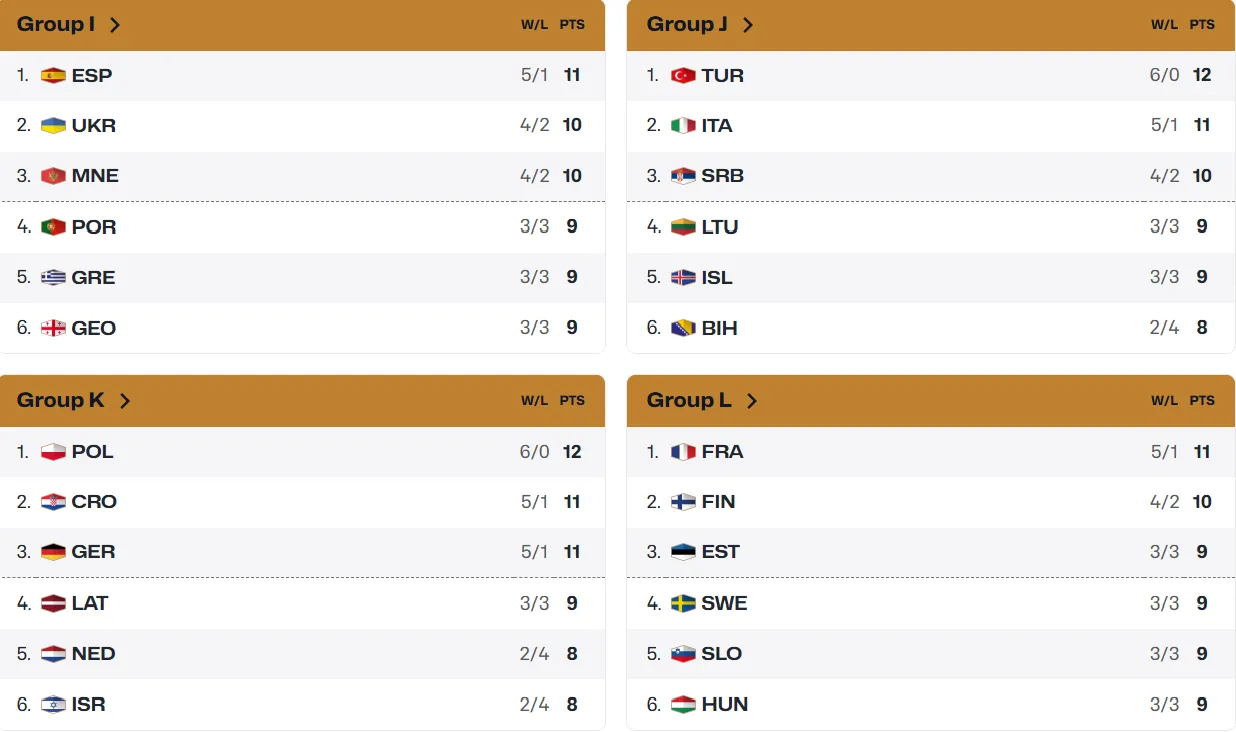This screenshot has height=732, width=1236.
Task: Click the Montenegro flag icon
Action: [x=53, y=176]
